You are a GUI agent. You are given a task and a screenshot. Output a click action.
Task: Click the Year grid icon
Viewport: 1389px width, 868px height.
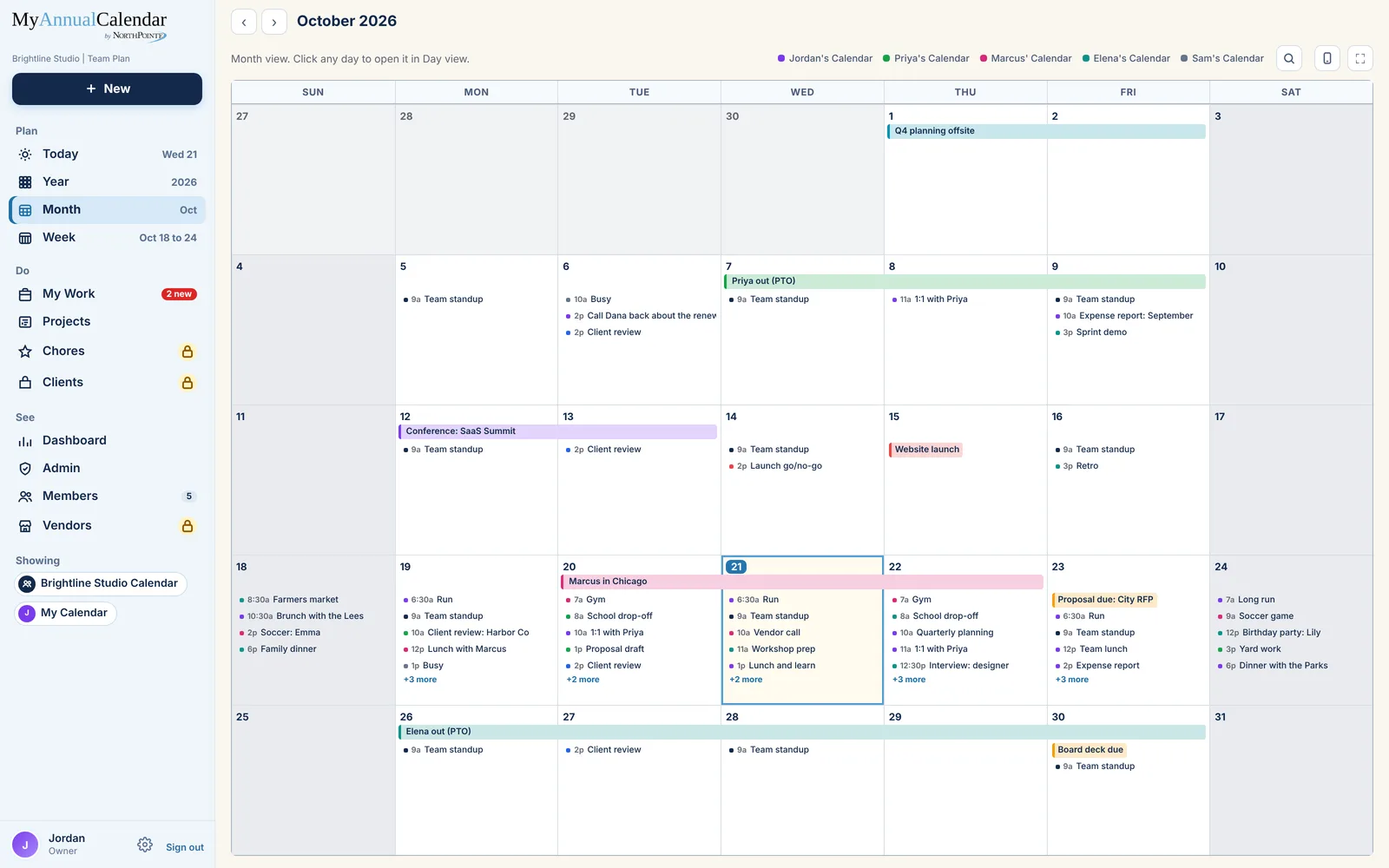click(25, 182)
